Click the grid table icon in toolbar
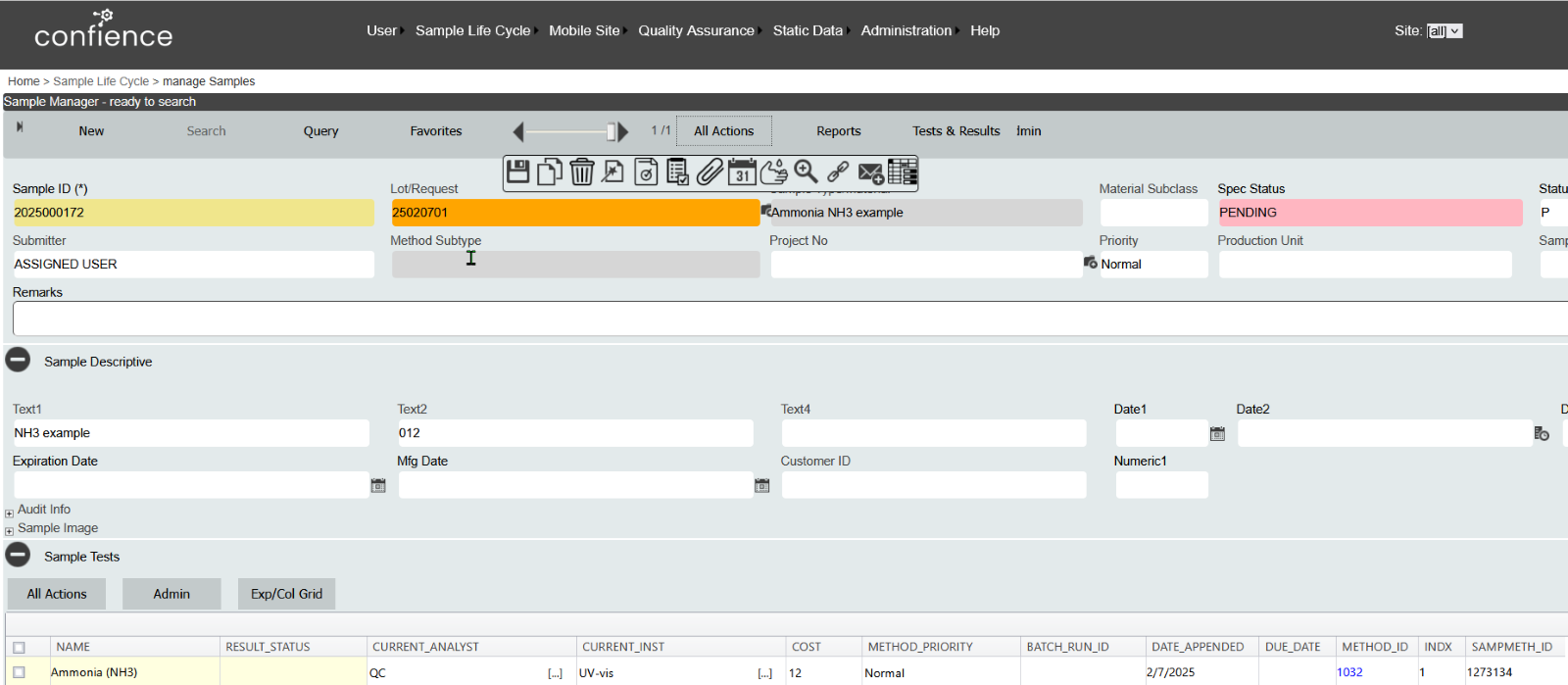Screen dimensions: 1568x685 (903, 172)
